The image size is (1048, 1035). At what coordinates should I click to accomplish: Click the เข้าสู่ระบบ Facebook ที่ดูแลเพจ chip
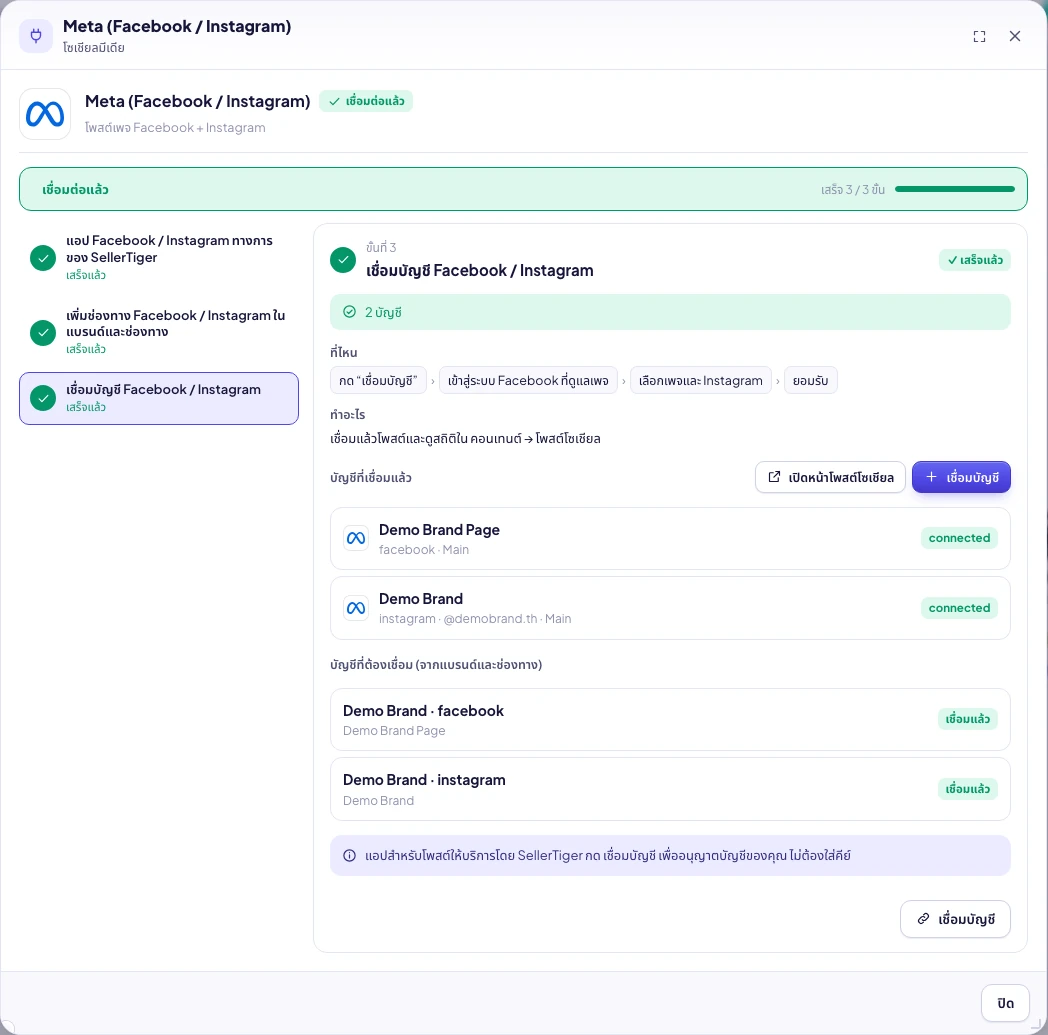coord(528,381)
